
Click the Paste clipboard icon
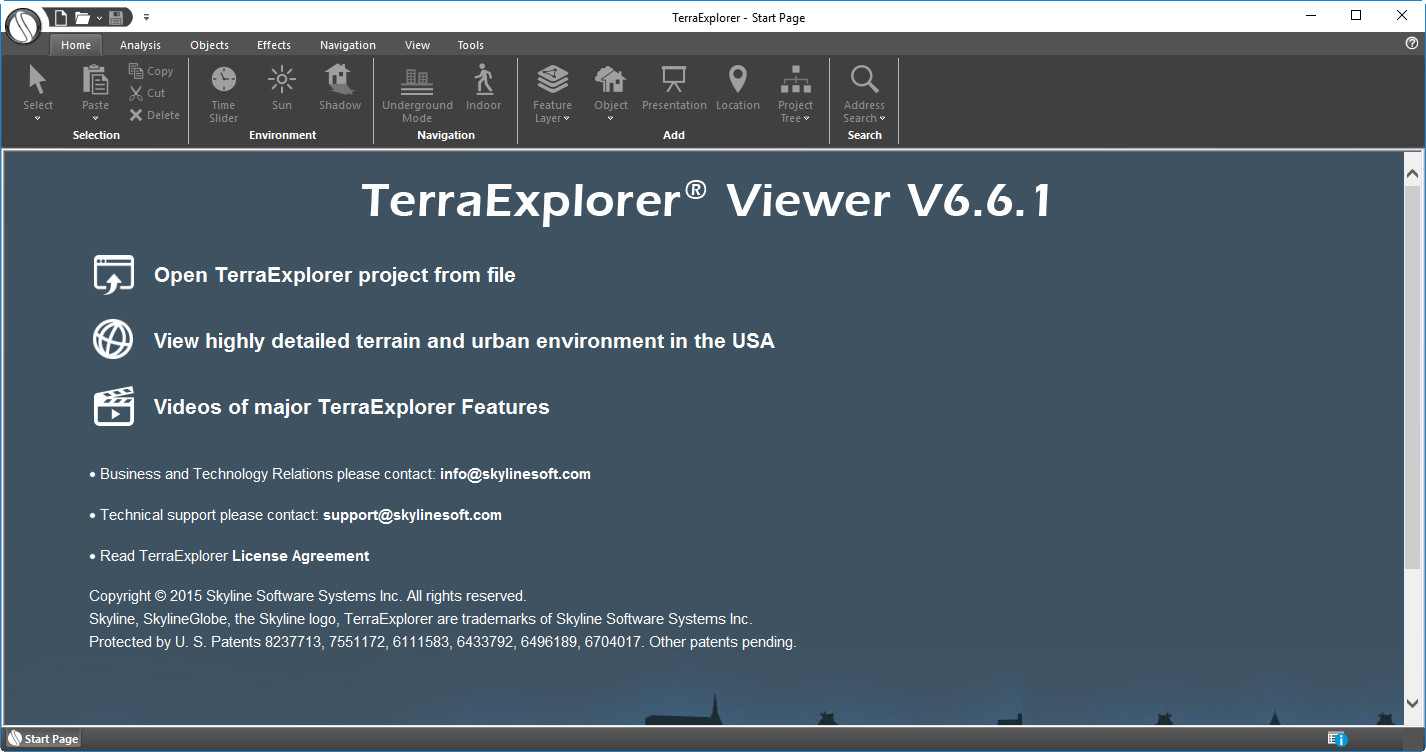(x=95, y=80)
